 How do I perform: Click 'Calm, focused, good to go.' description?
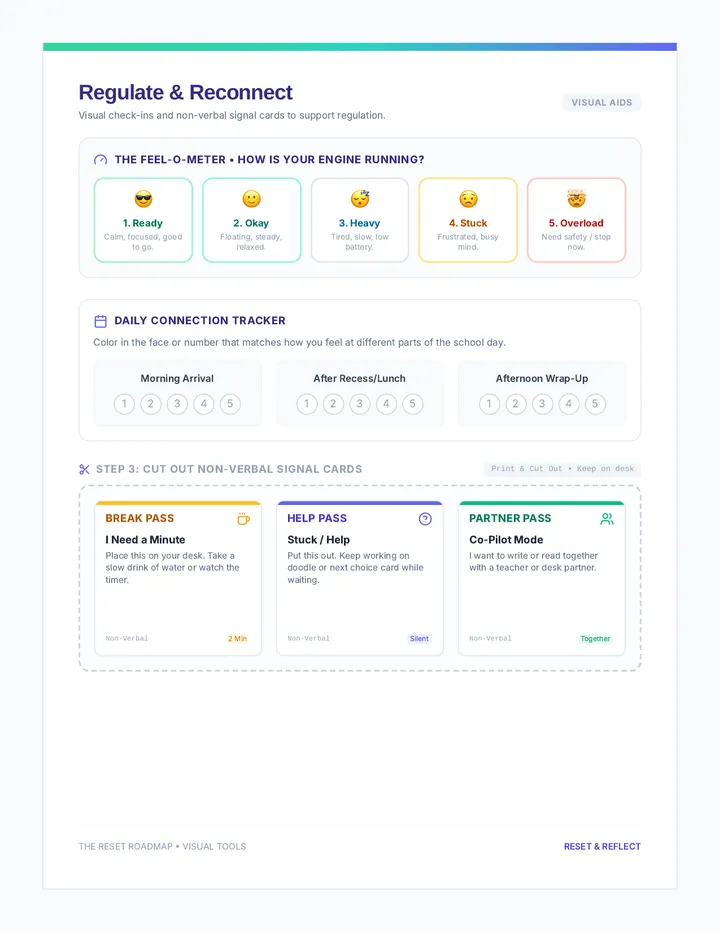point(143,242)
